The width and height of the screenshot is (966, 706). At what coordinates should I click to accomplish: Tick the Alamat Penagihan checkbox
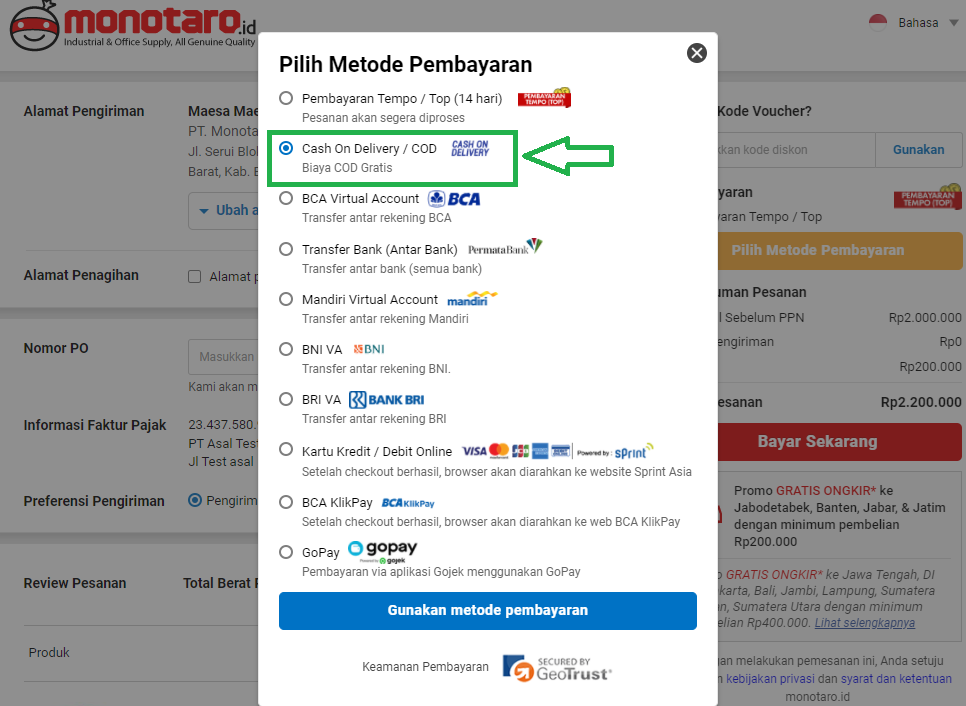tap(195, 277)
